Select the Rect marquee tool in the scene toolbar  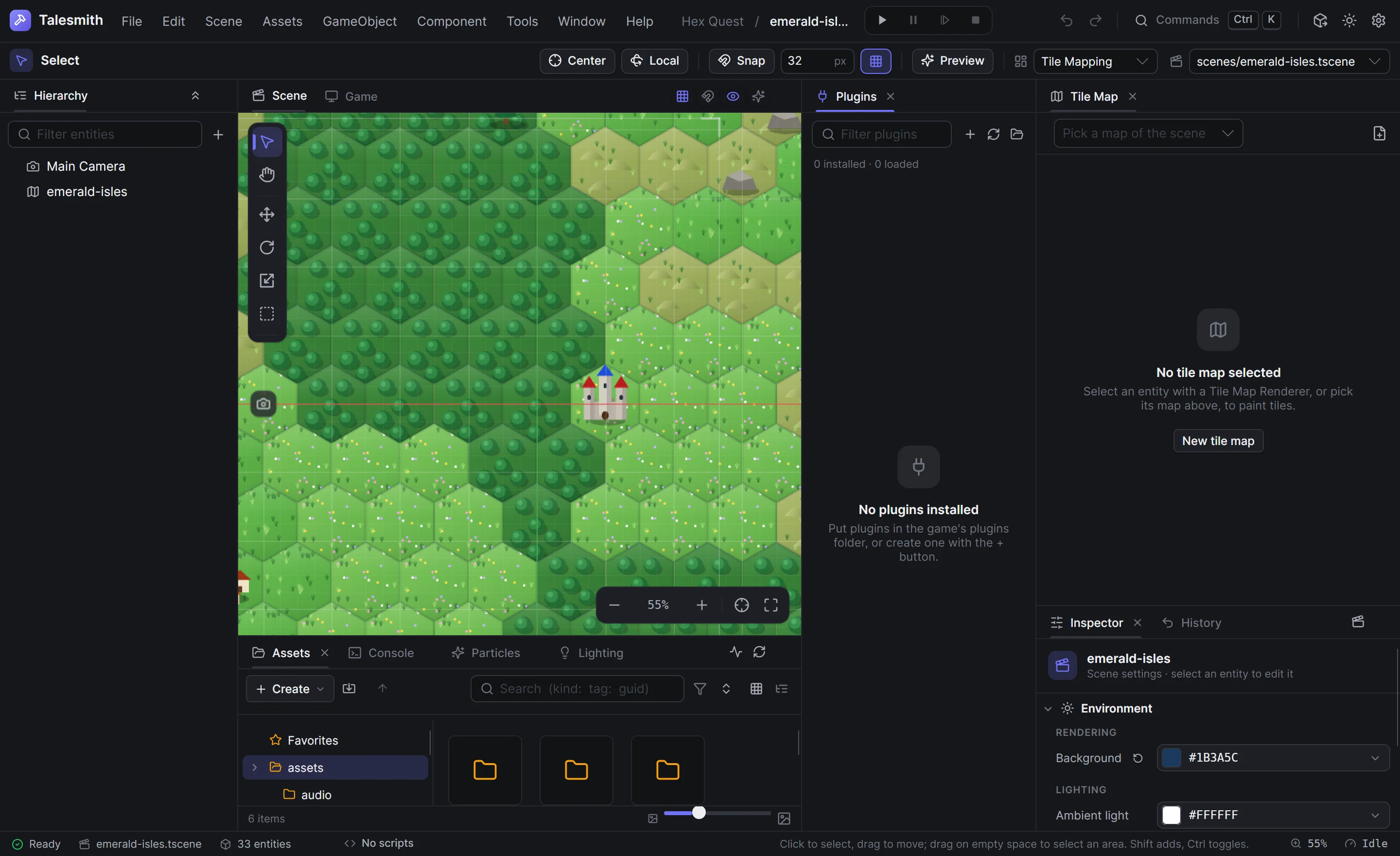tap(266, 314)
